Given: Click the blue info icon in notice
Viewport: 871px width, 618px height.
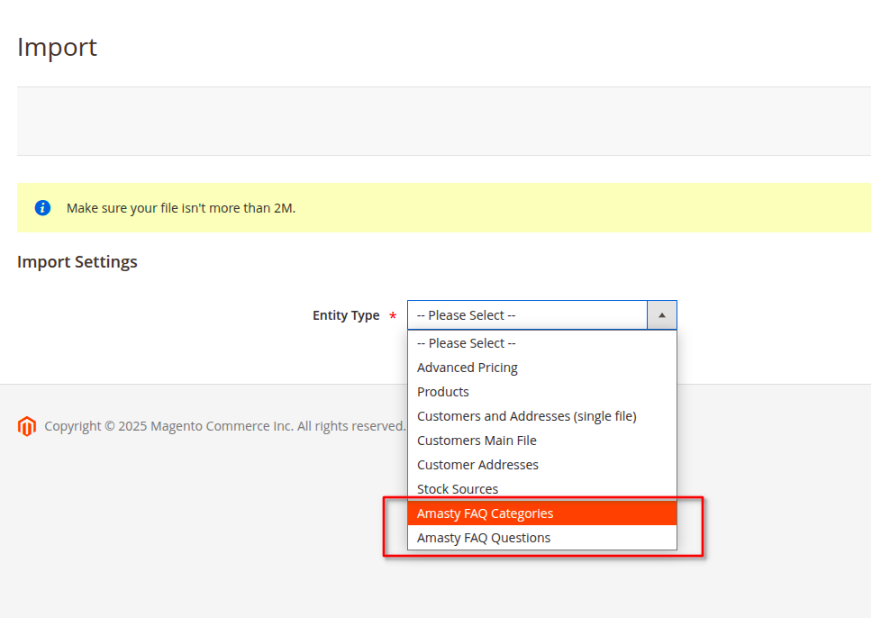Looking at the screenshot, I should [42, 208].
